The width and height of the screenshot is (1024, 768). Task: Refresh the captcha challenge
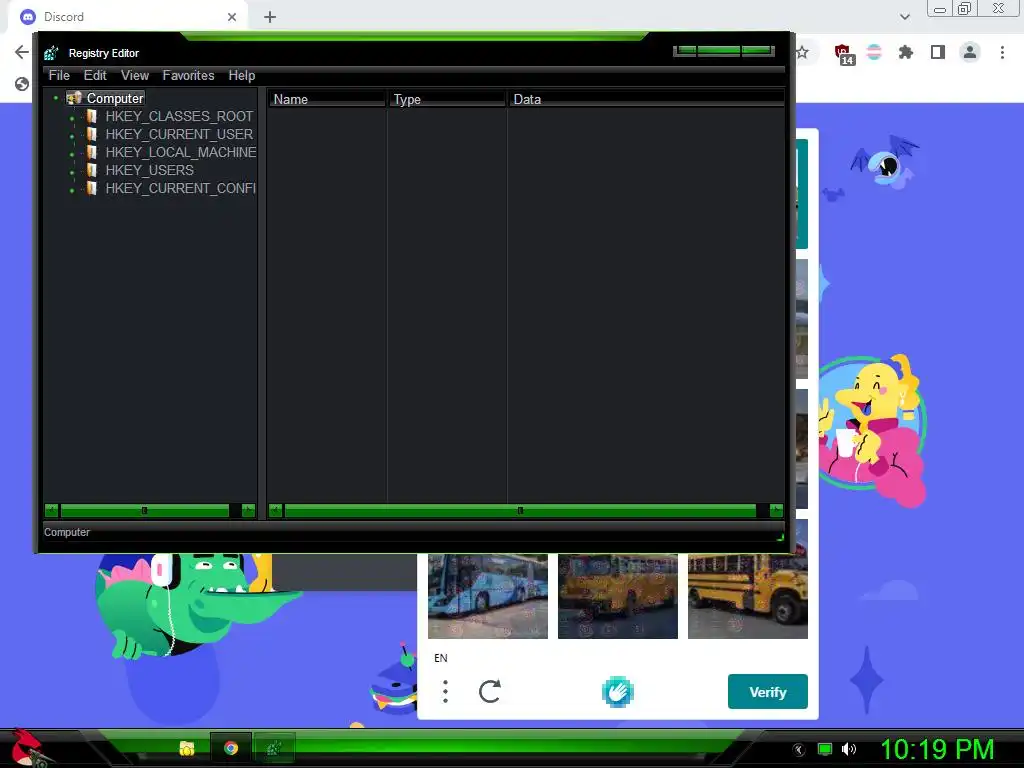click(x=490, y=691)
